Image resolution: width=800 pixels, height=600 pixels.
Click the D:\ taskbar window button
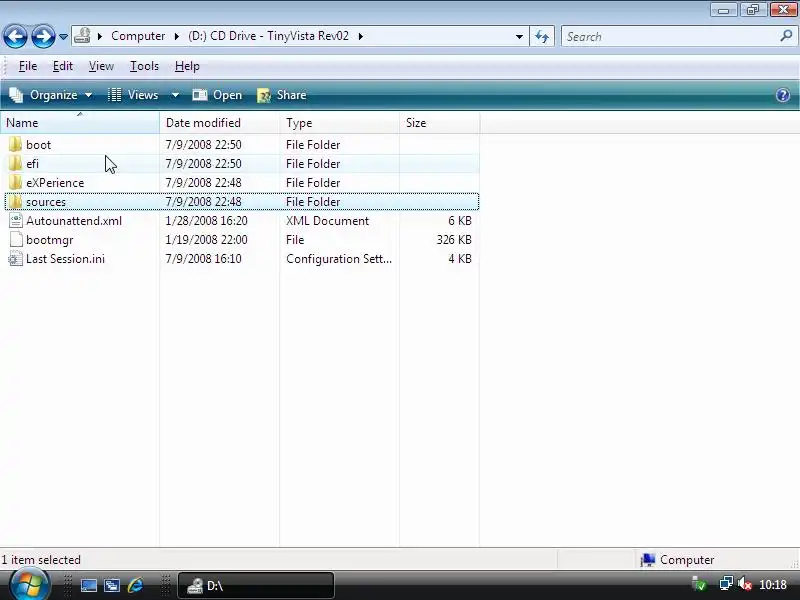256,585
